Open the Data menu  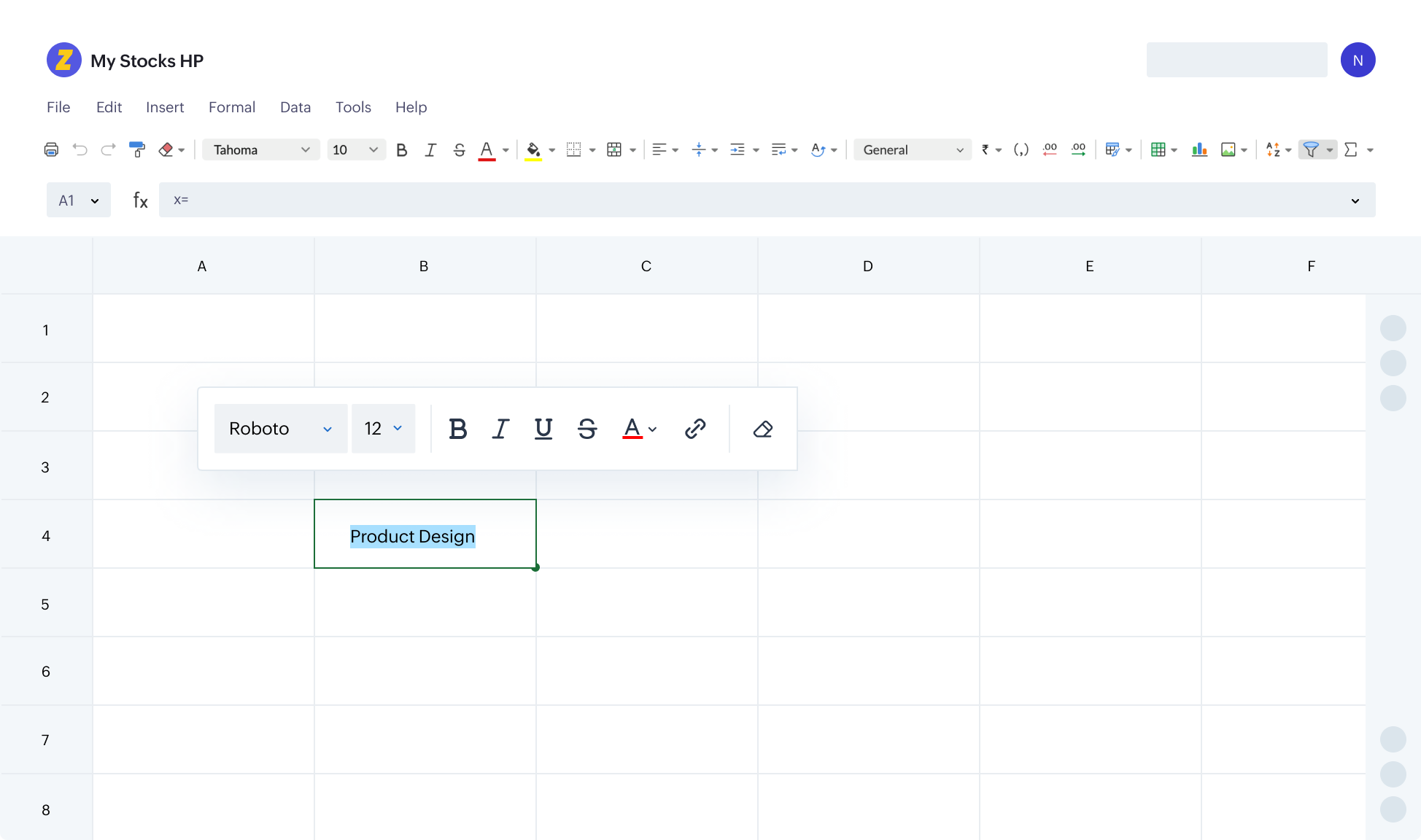coord(295,107)
